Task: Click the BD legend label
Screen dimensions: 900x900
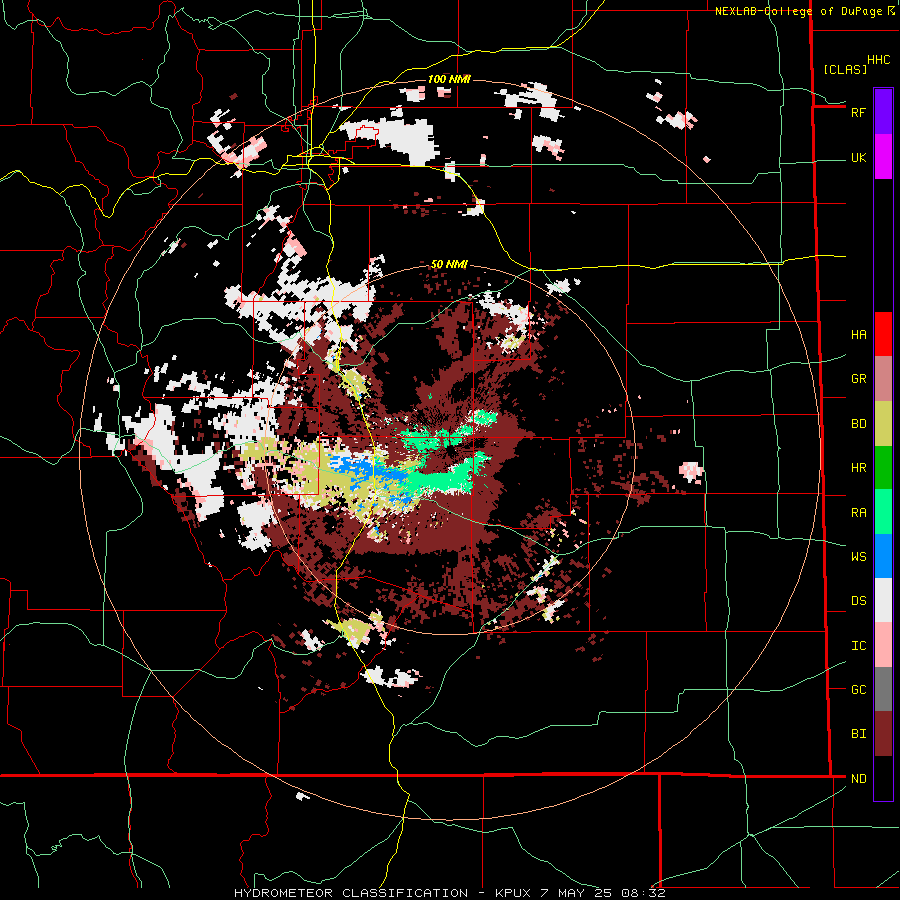Action: click(858, 424)
